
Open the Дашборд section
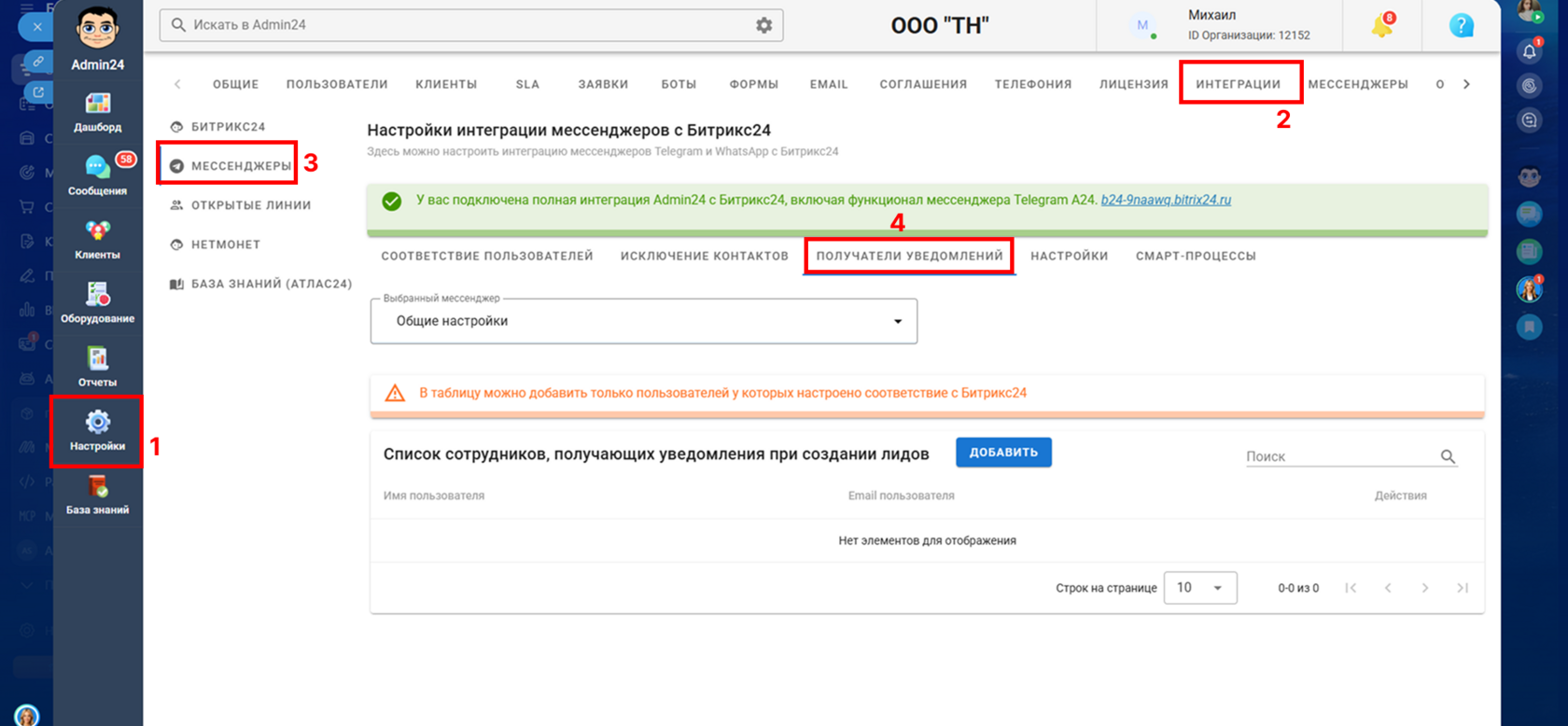pos(97,113)
